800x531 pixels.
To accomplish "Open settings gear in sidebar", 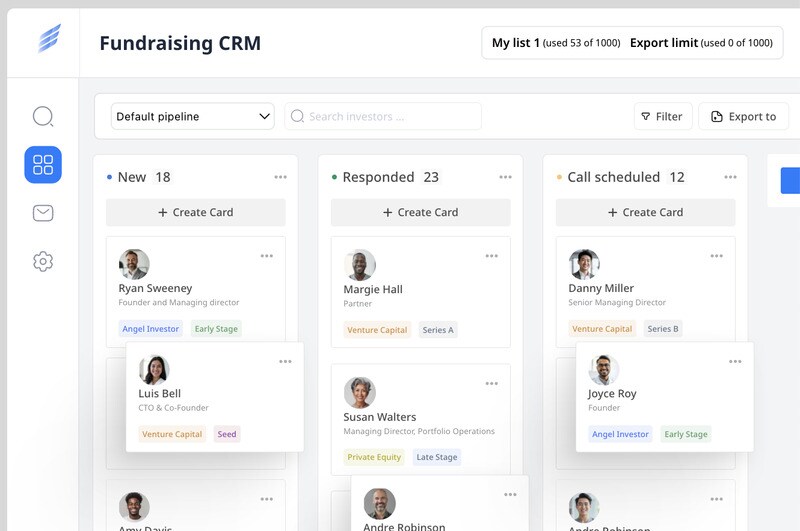I will [x=43, y=261].
